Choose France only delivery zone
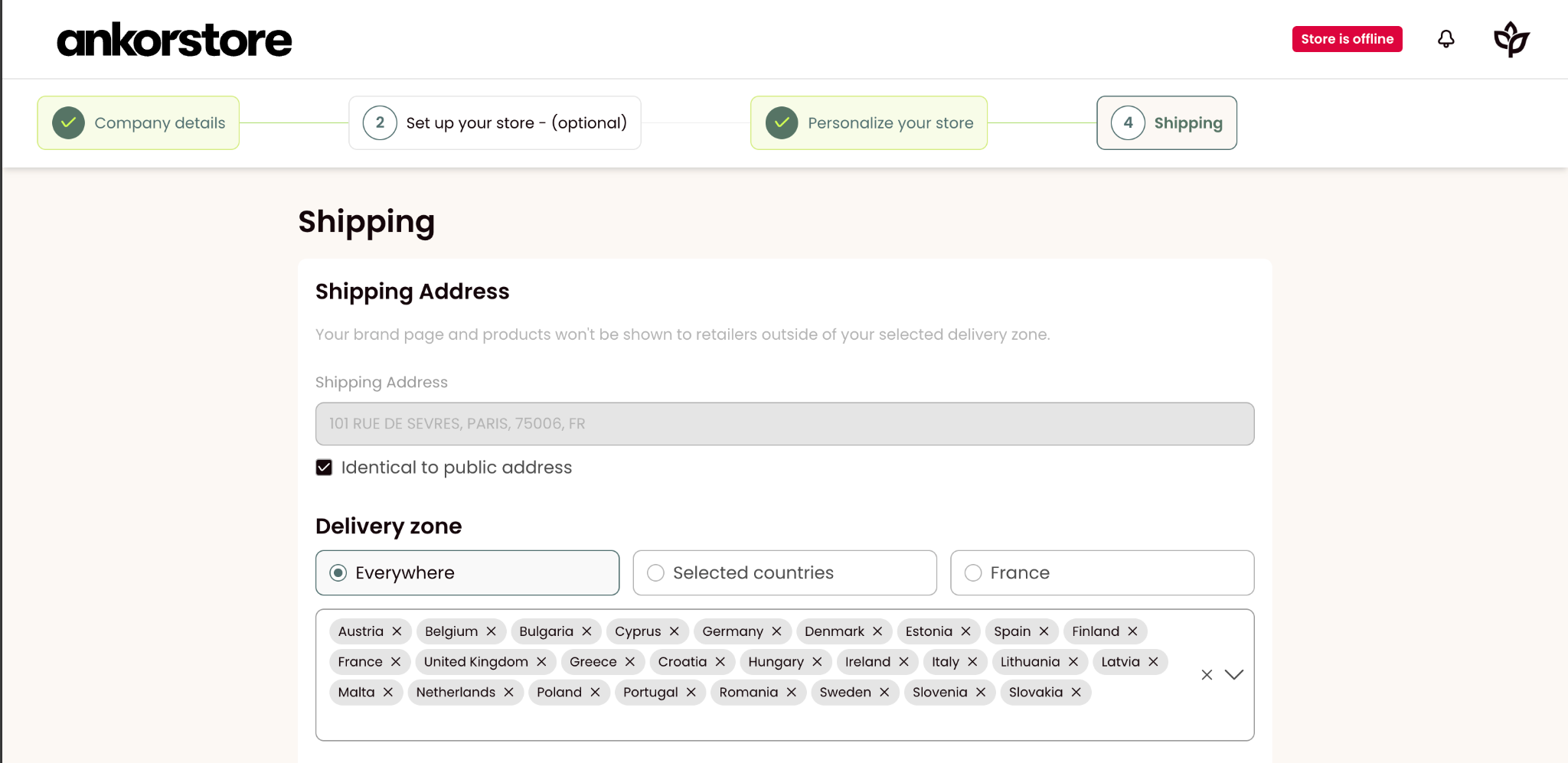The height and width of the screenshot is (763, 1568). coord(1102,572)
